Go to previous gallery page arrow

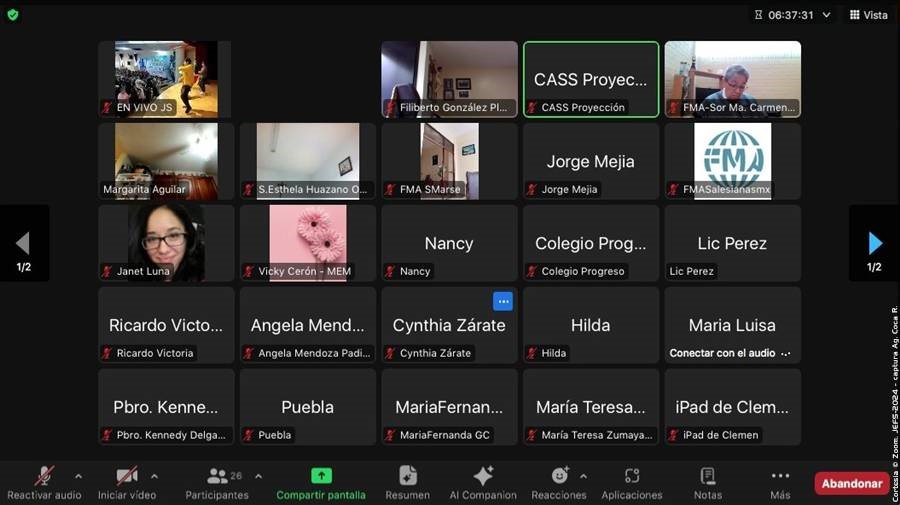pyautogui.click(x=23, y=243)
